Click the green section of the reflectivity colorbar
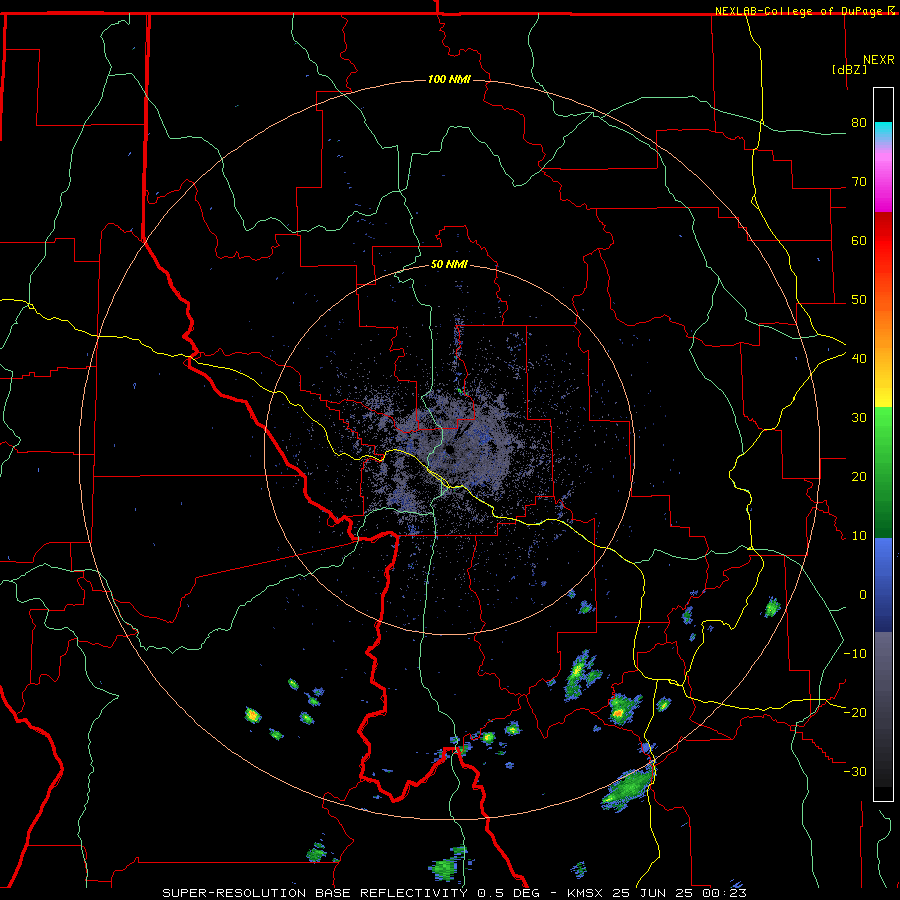 click(883, 472)
